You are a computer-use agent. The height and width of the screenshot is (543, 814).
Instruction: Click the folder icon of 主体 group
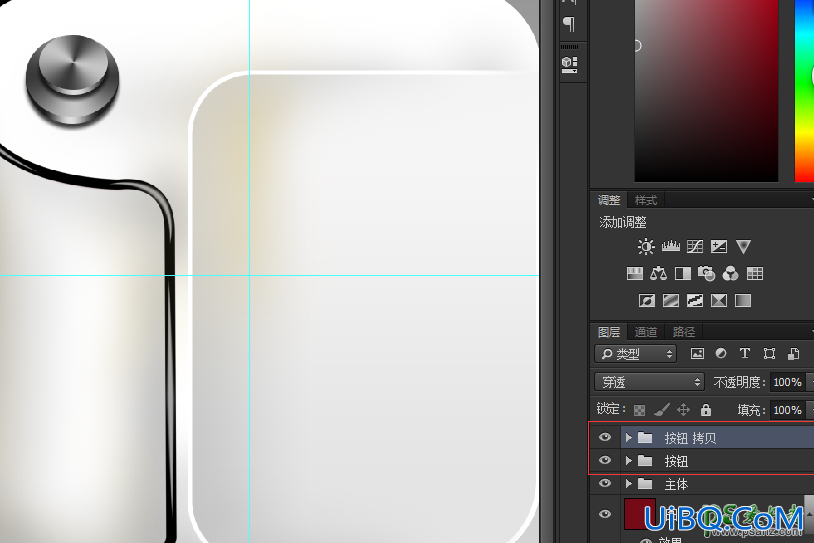645,484
